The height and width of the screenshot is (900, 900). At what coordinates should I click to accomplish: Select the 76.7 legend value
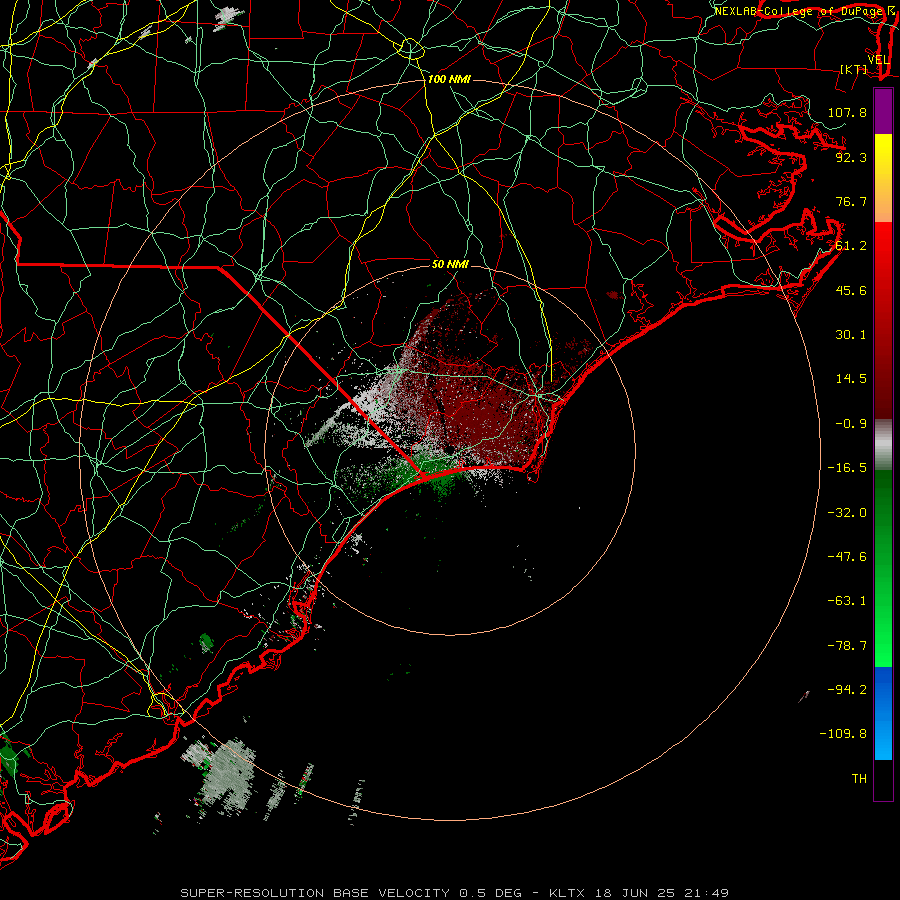click(851, 201)
